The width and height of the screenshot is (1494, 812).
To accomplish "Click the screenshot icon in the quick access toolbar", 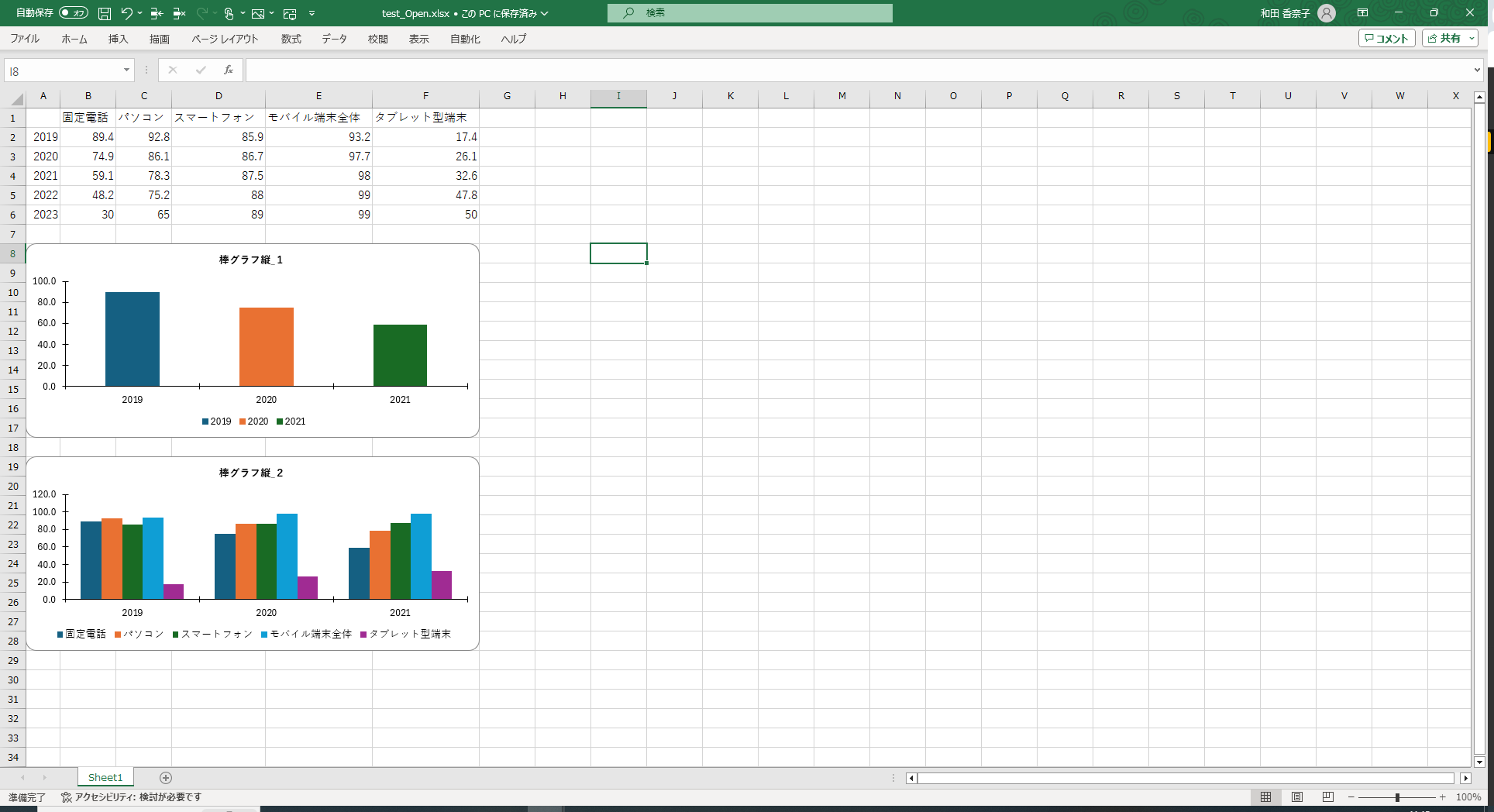I will click(290, 13).
